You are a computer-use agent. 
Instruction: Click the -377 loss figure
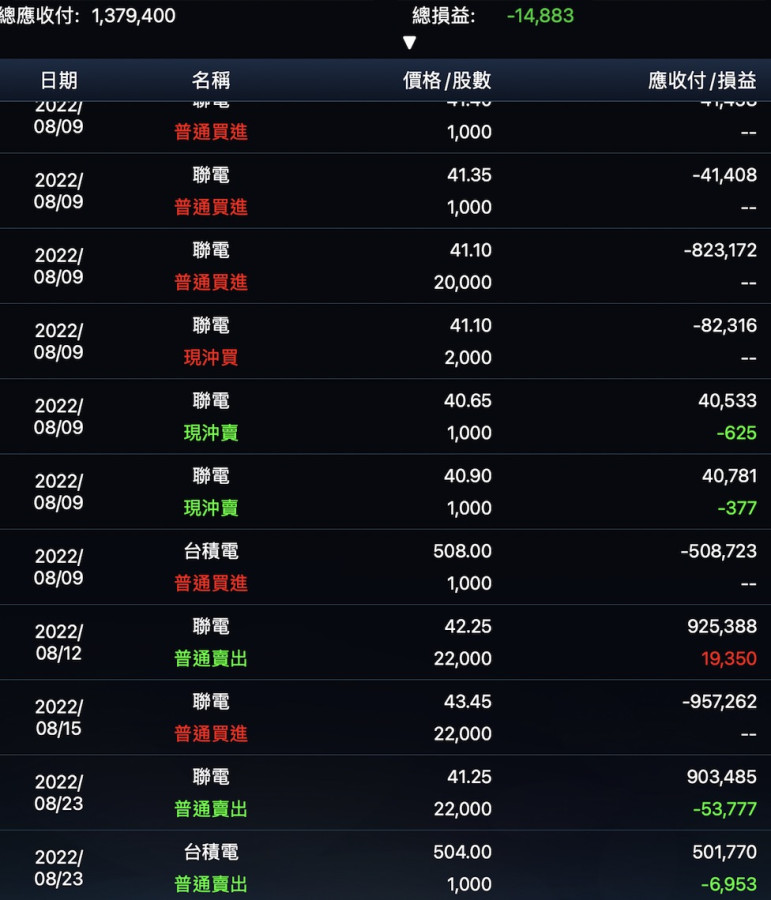click(737, 508)
